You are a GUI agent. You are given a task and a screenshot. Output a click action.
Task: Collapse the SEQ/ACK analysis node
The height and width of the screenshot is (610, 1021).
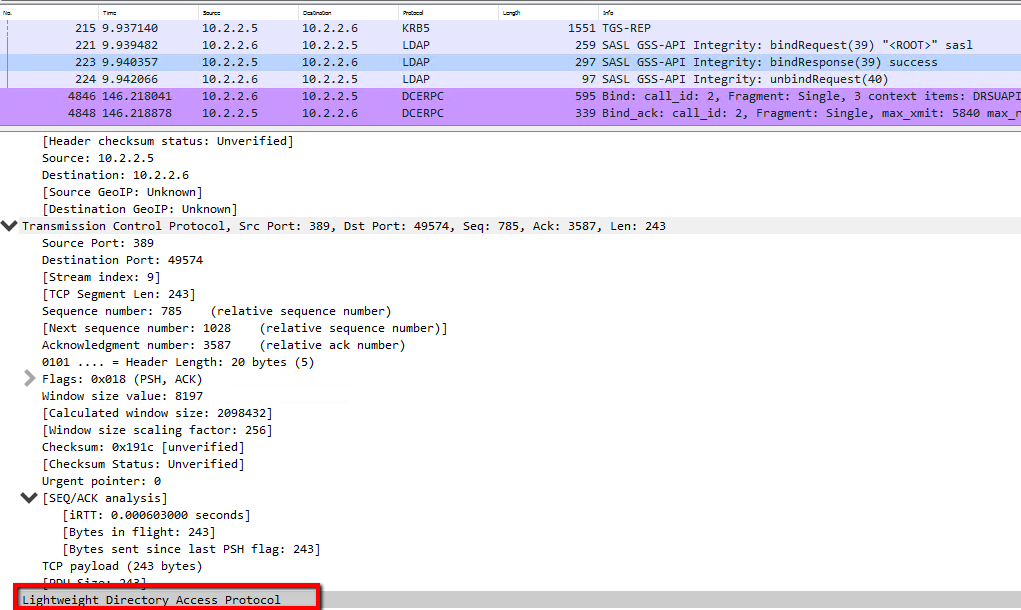click(28, 497)
